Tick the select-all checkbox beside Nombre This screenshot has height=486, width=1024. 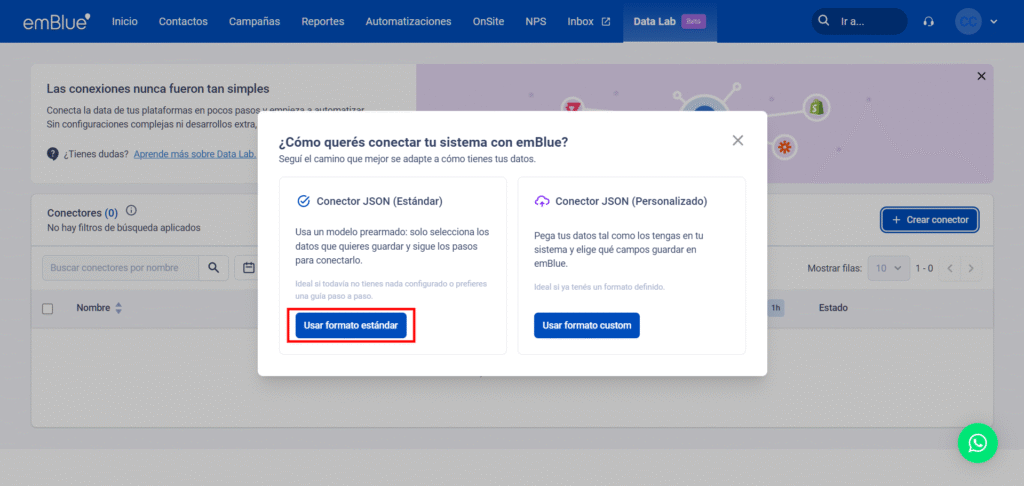pyautogui.click(x=48, y=308)
